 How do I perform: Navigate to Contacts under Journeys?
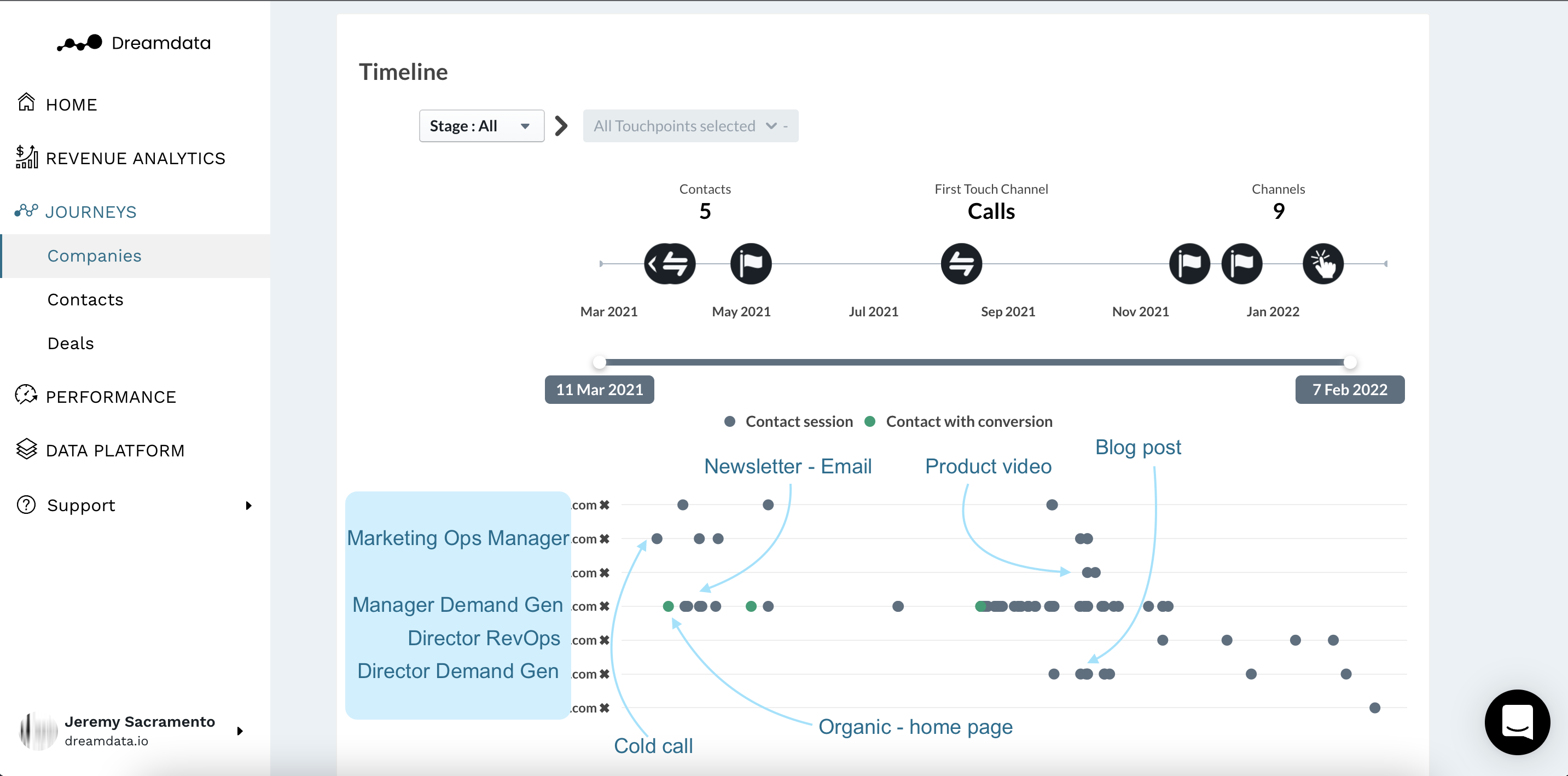point(85,299)
